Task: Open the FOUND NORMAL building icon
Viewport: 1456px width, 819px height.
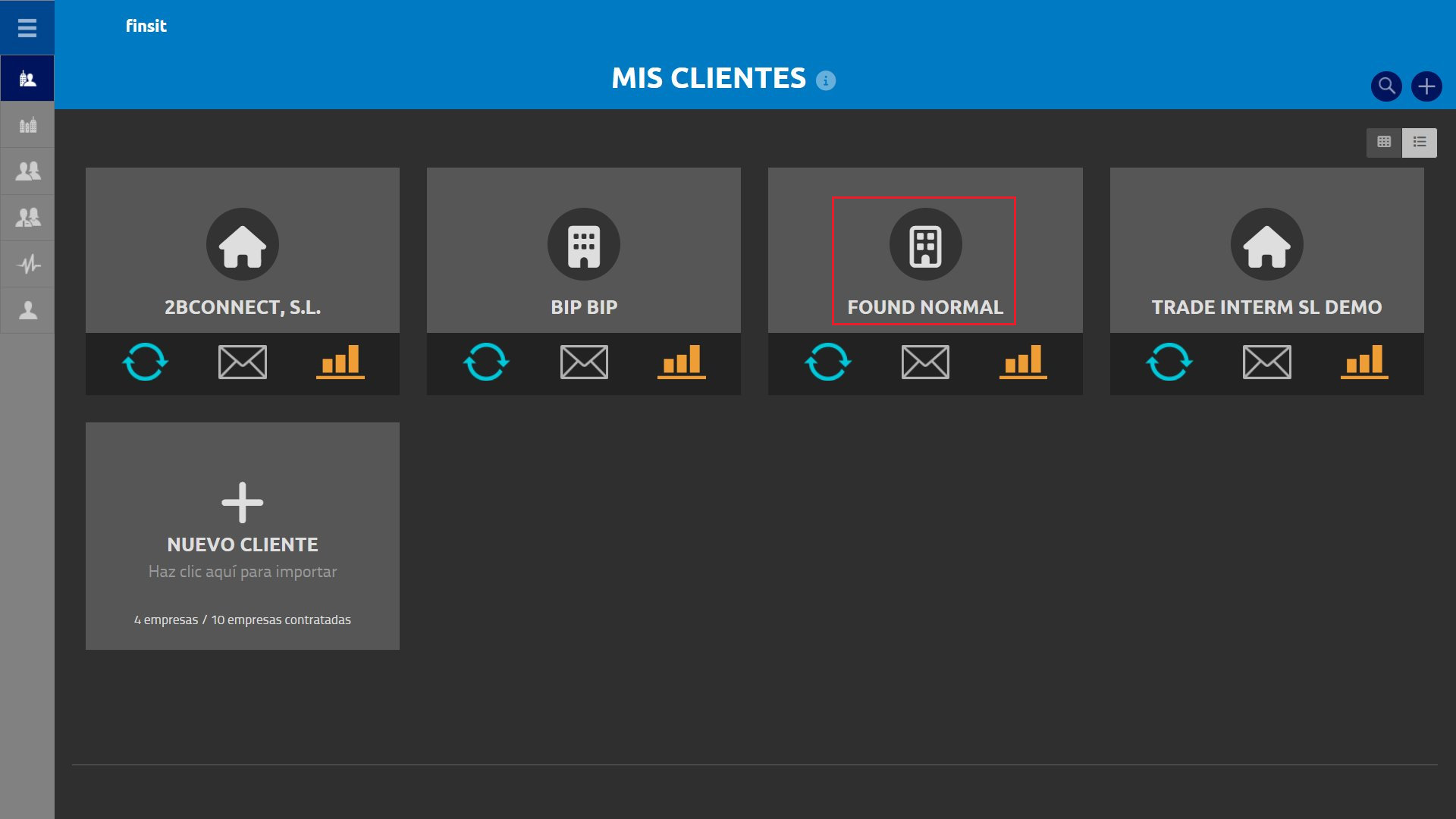Action: (925, 244)
